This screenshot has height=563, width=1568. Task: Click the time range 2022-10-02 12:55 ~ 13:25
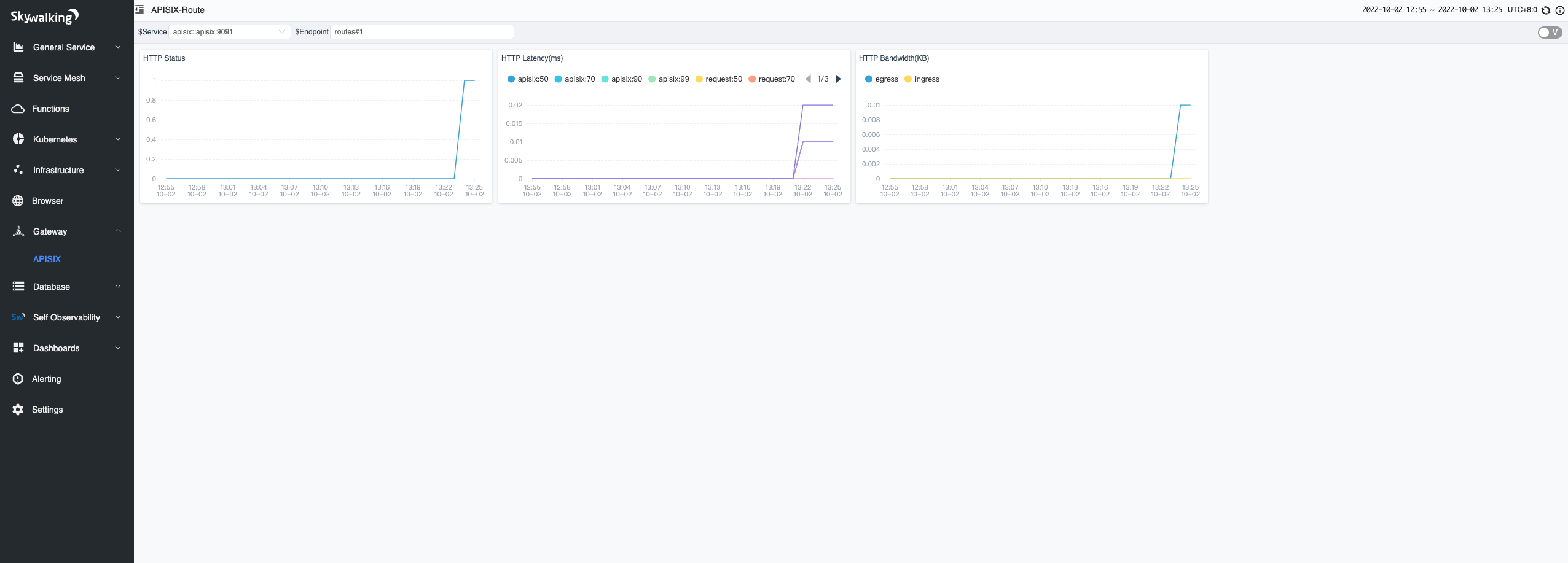[1432, 10]
